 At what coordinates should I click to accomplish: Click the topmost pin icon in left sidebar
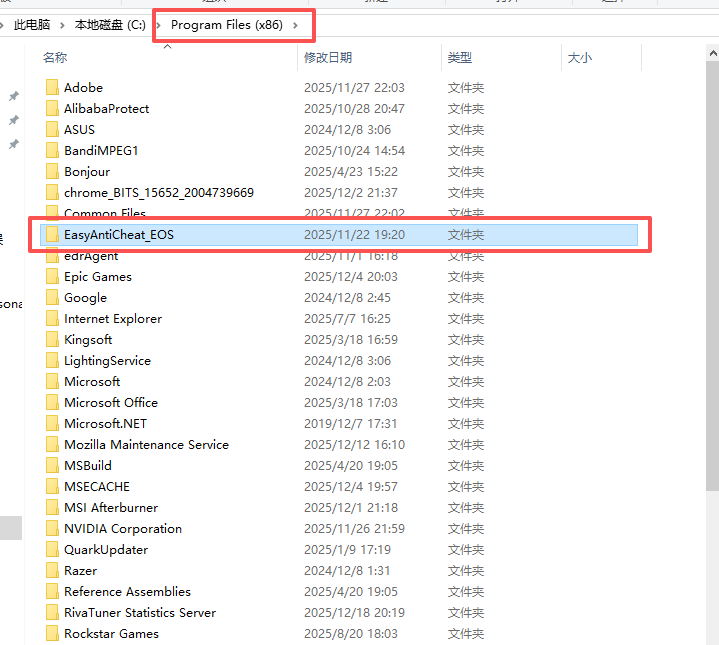13,97
